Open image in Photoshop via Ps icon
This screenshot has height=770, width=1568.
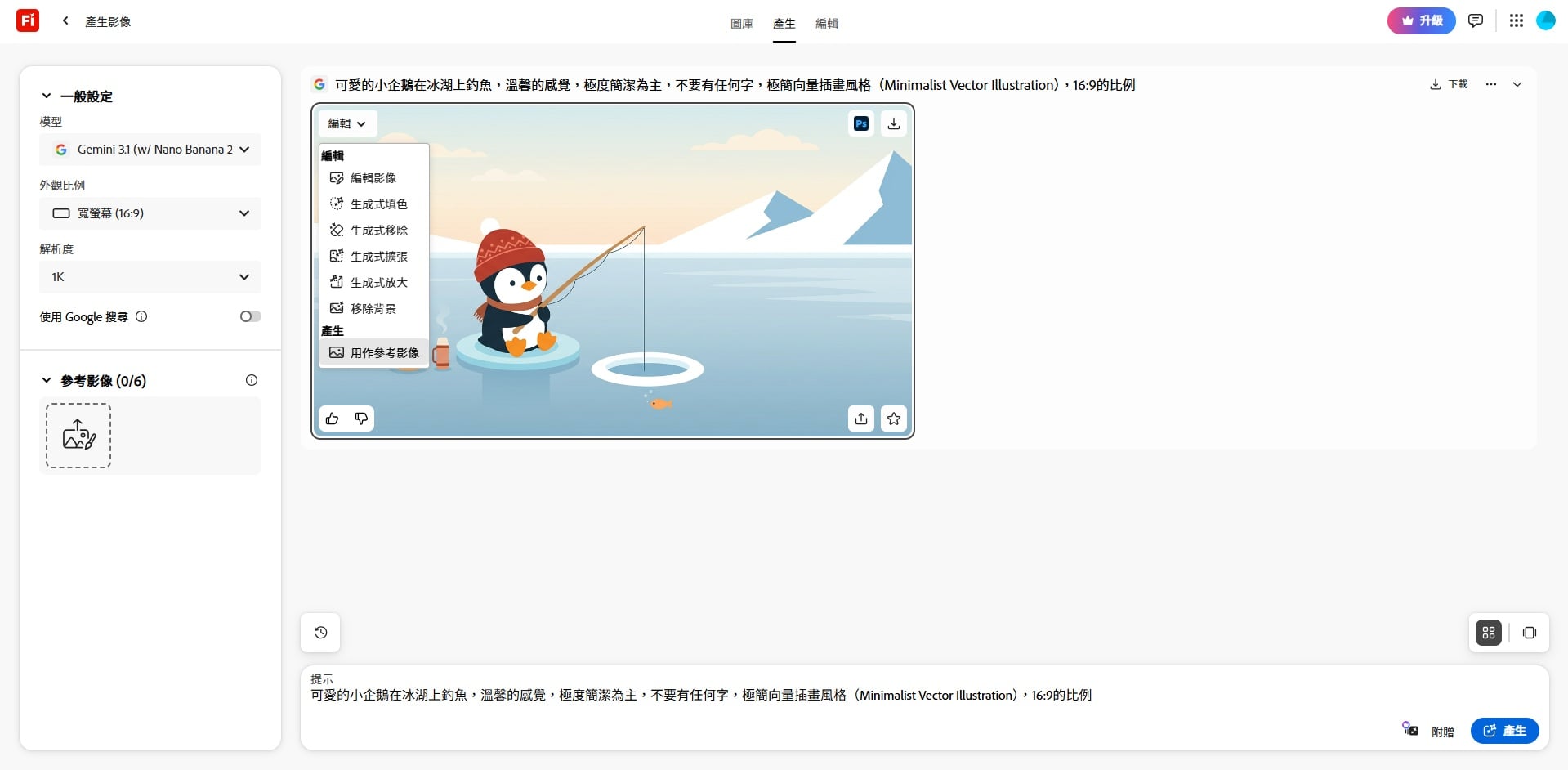pos(860,123)
